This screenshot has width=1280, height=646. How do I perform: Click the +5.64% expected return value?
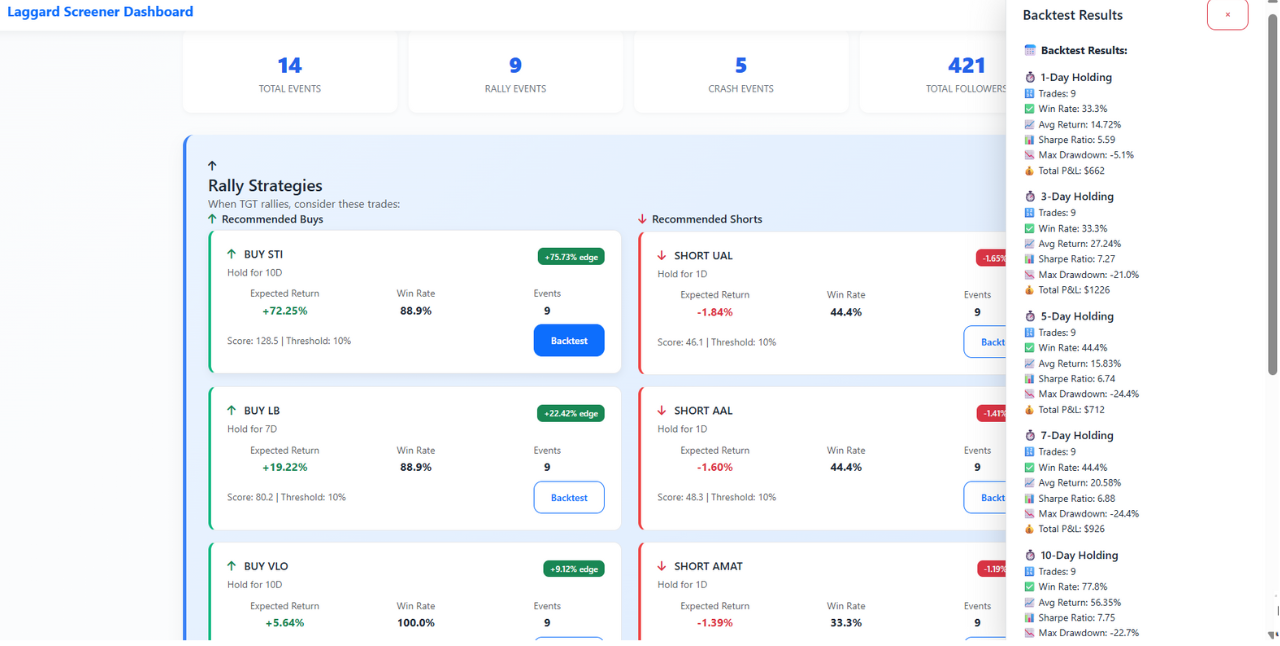(x=285, y=623)
